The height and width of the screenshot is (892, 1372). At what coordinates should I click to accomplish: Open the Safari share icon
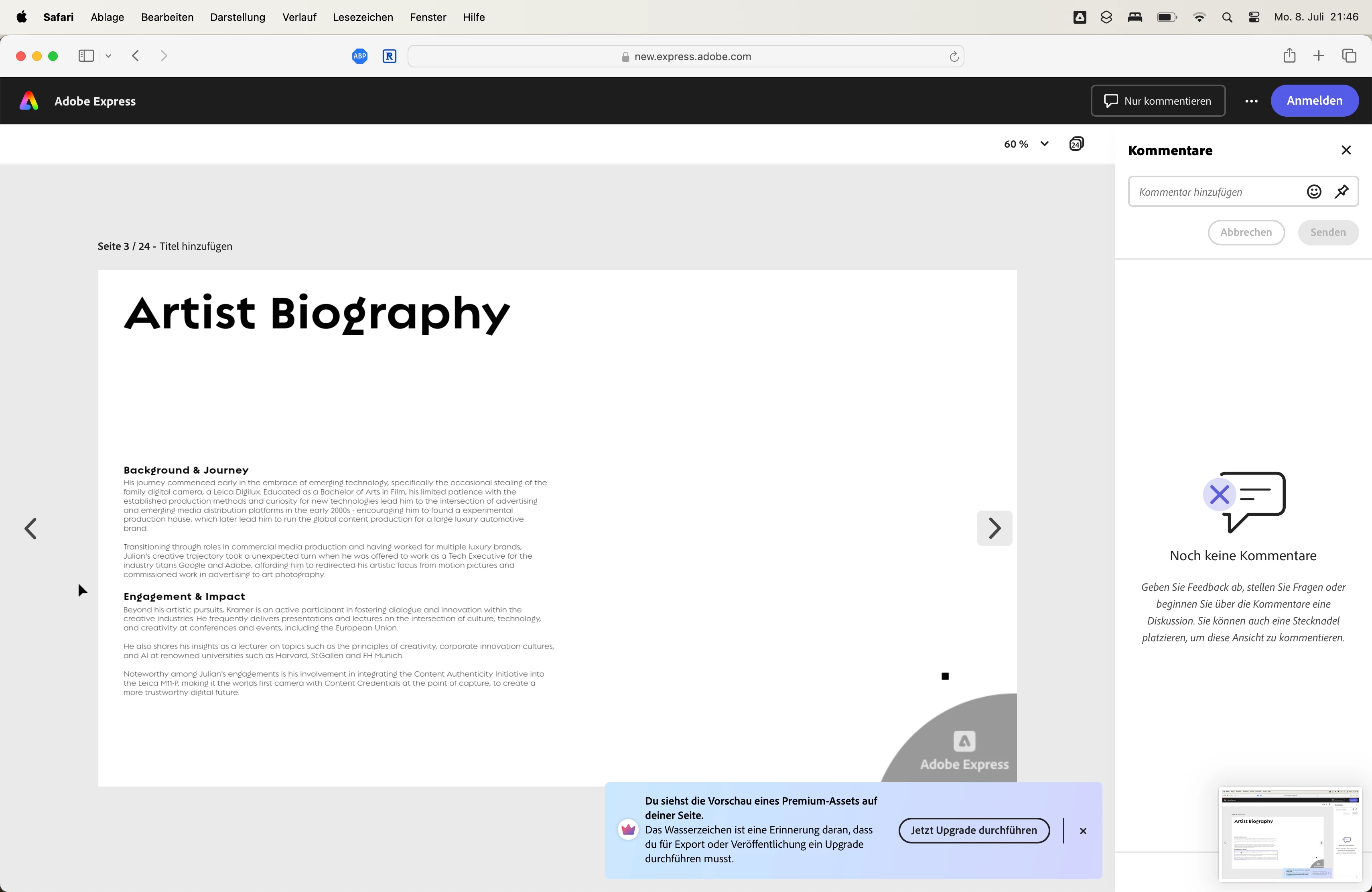[1289, 56]
